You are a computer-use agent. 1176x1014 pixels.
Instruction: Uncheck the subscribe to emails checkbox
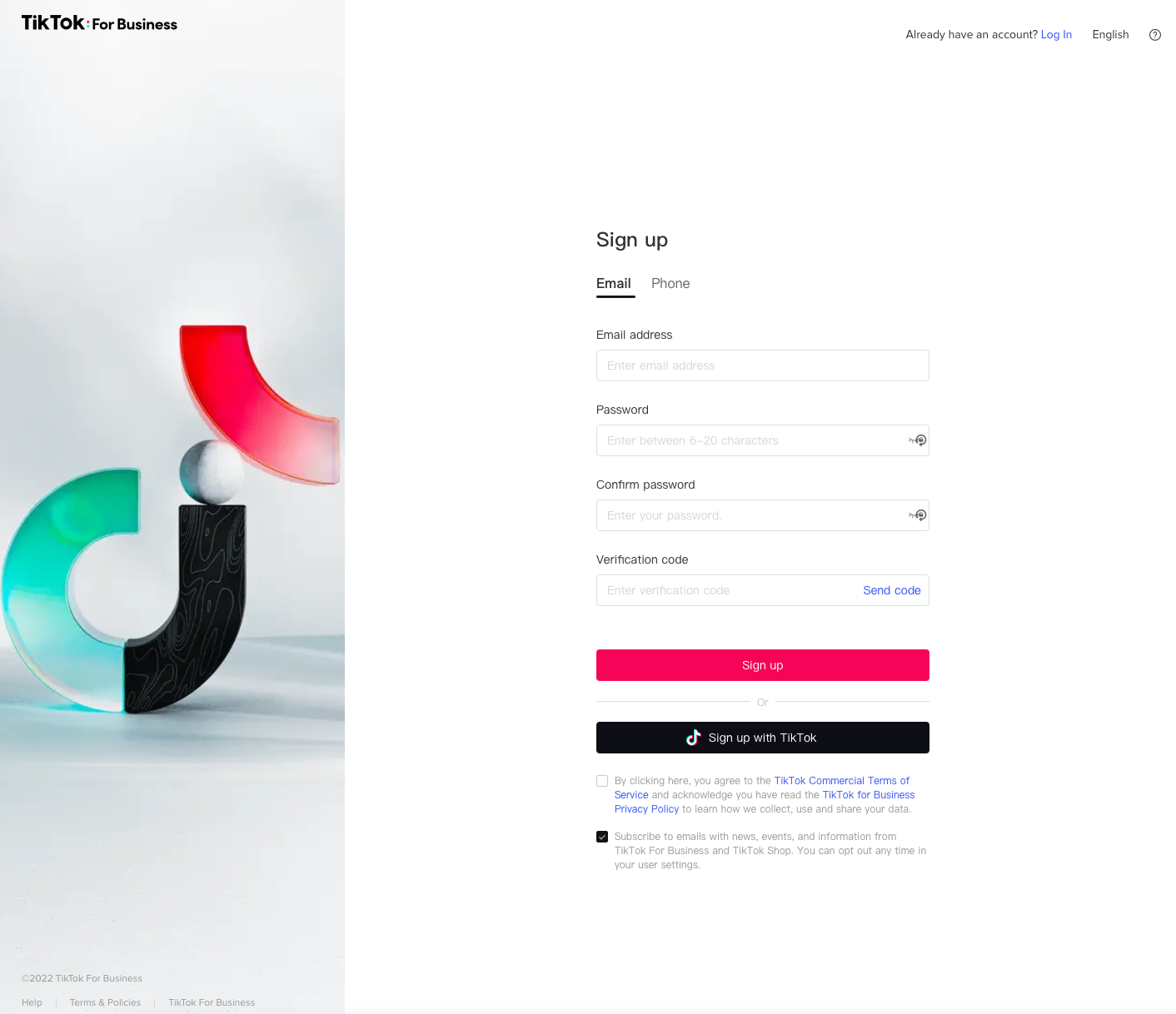602,837
